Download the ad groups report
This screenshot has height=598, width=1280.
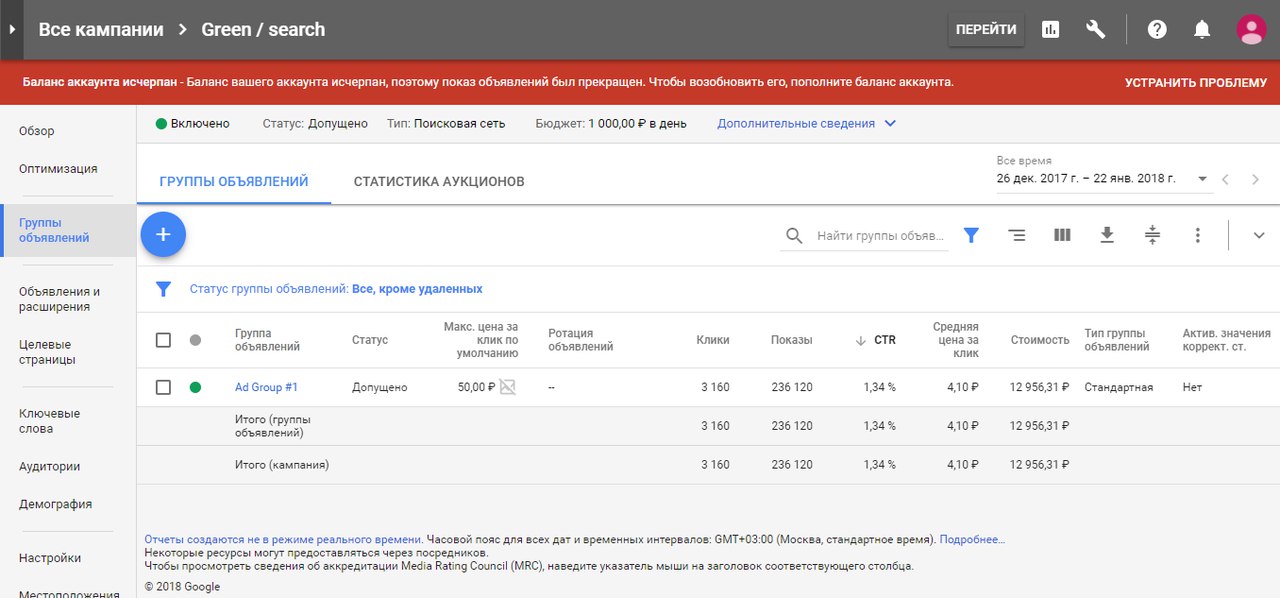pos(1107,235)
